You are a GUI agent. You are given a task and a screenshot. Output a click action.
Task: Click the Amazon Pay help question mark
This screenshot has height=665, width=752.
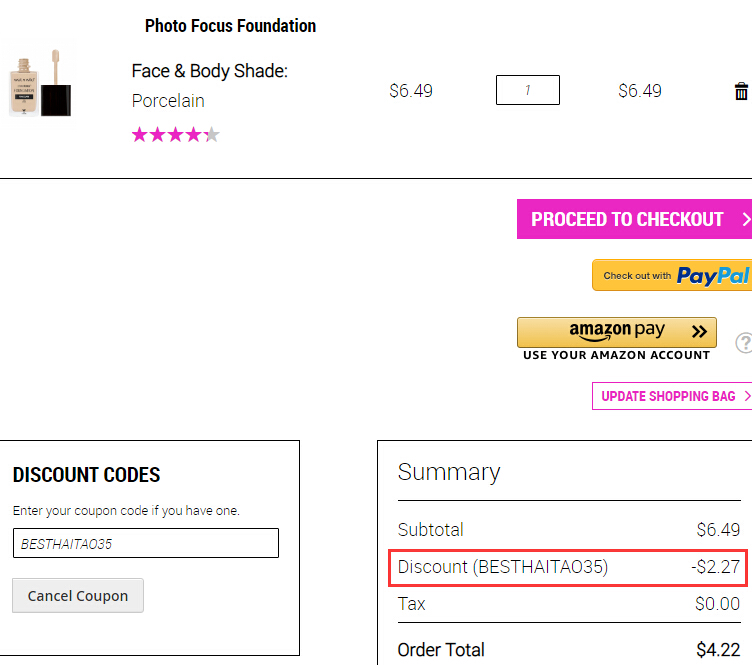(x=744, y=342)
